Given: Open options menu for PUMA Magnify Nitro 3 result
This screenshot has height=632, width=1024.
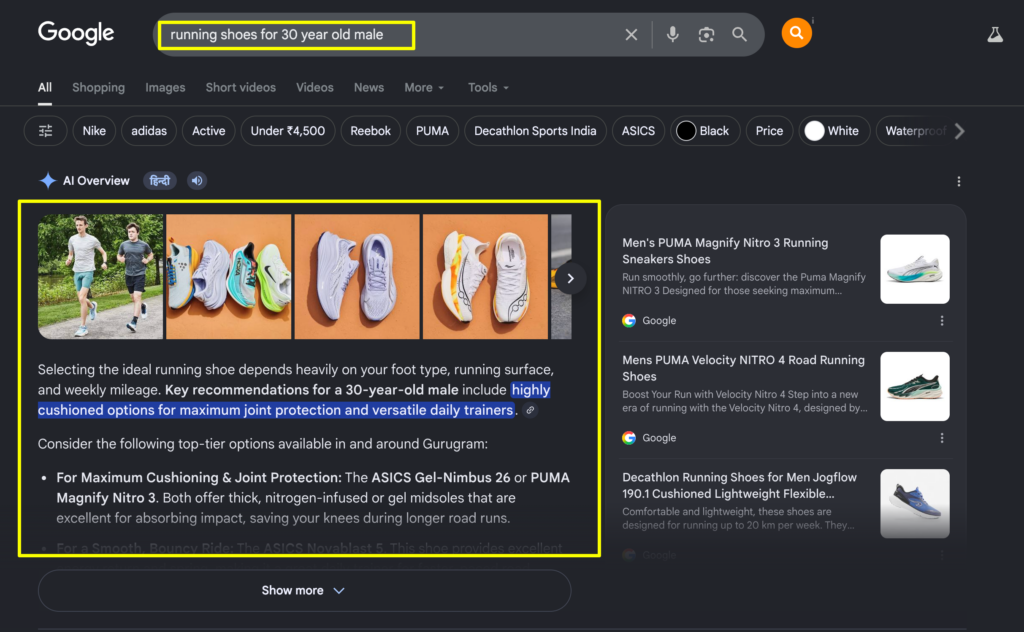Looking at the screenshot, I should pos(941,321).
